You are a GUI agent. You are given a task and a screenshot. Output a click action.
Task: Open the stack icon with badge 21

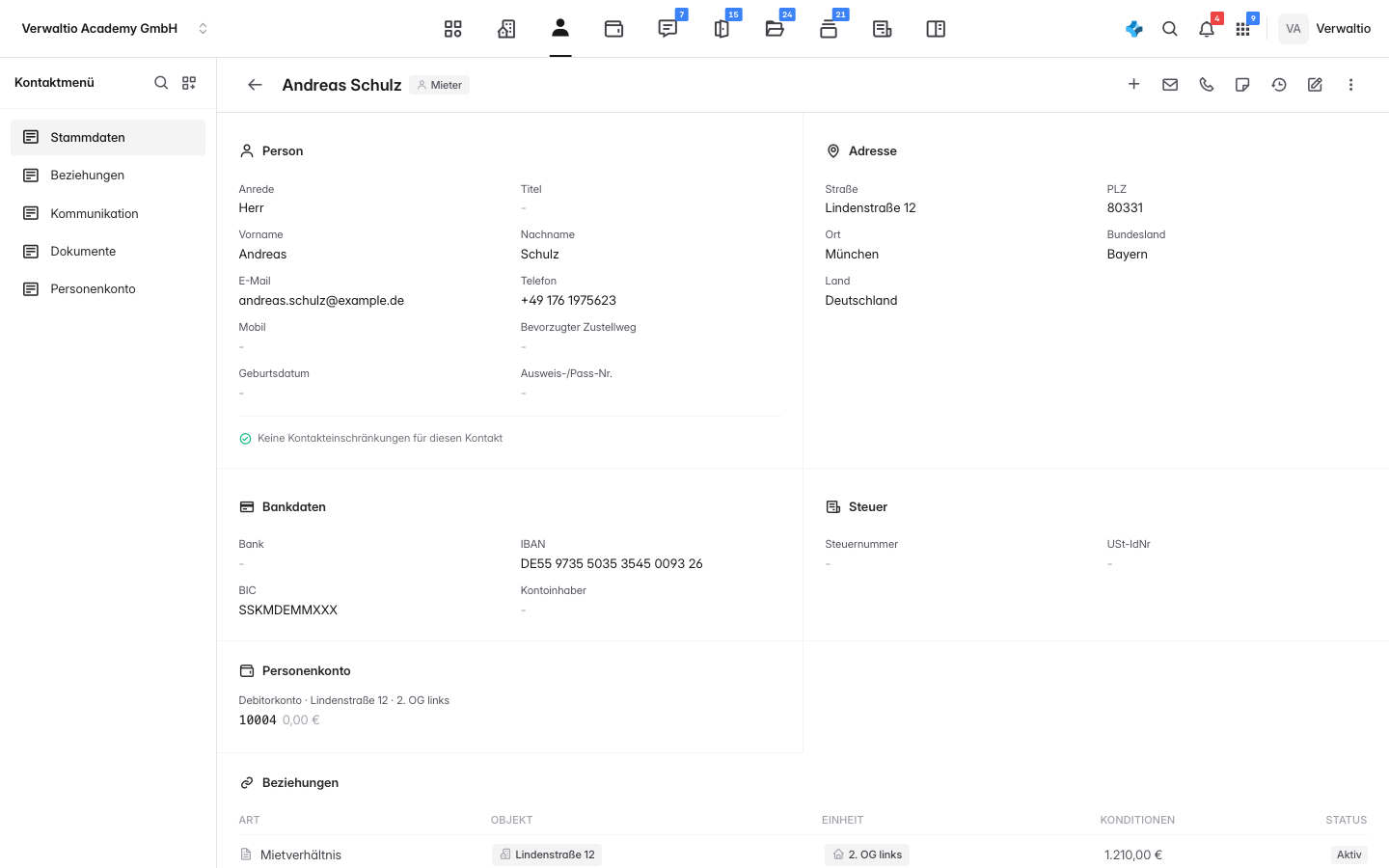click(829, 29)
